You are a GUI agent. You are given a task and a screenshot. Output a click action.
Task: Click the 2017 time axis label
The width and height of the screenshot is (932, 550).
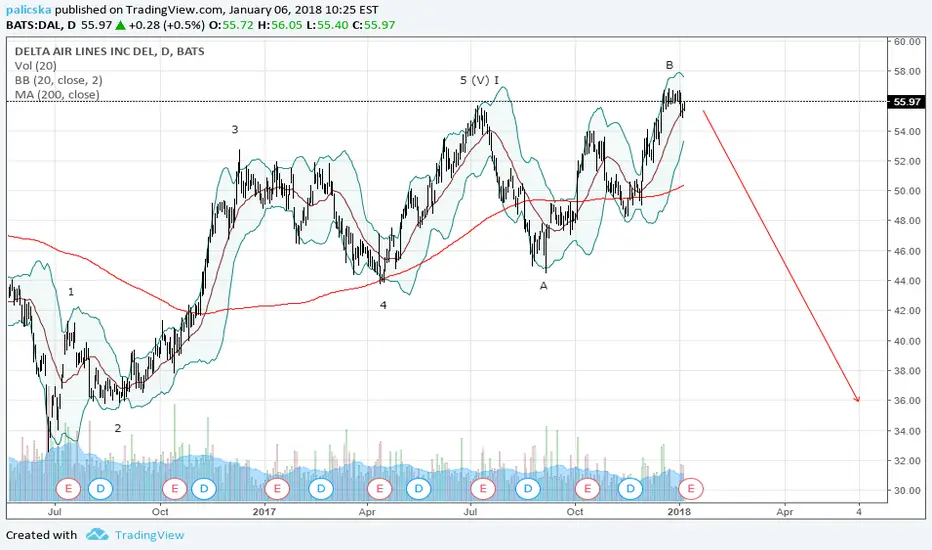click(264, 511)
